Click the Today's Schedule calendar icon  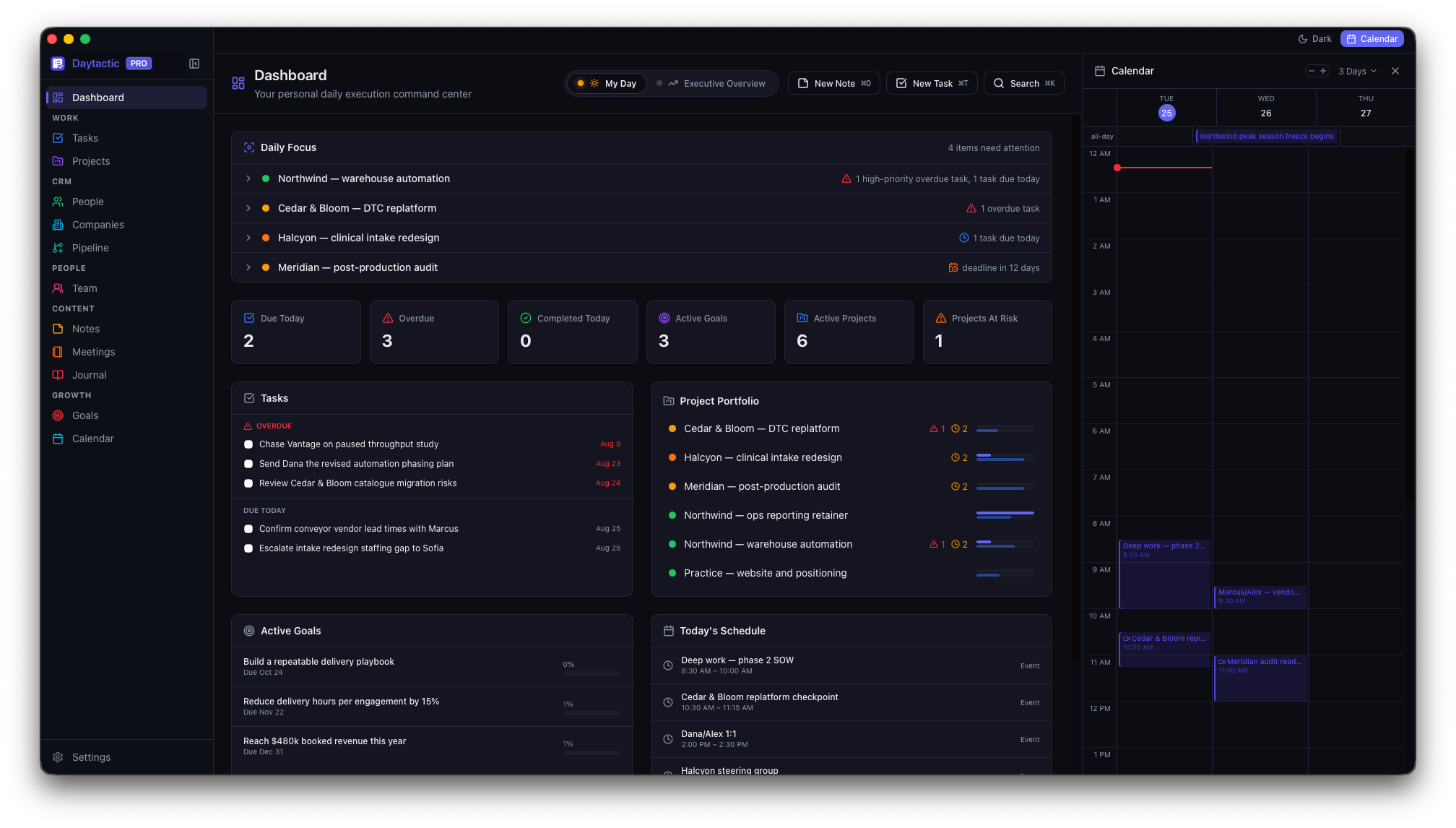click(669, 631)
